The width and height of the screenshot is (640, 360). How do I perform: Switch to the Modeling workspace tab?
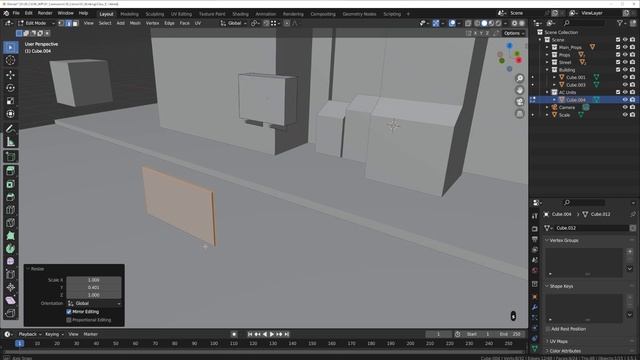[x=129, y=14]
